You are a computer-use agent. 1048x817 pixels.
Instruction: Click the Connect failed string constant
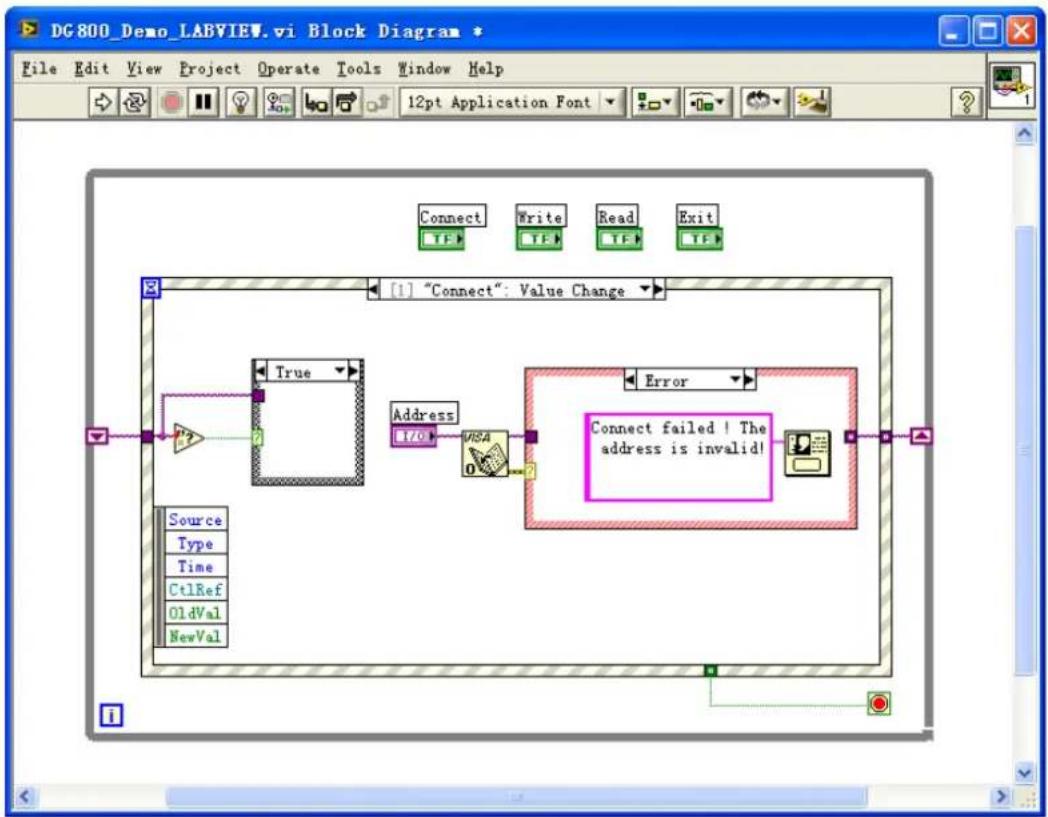(x=678, y=457)
